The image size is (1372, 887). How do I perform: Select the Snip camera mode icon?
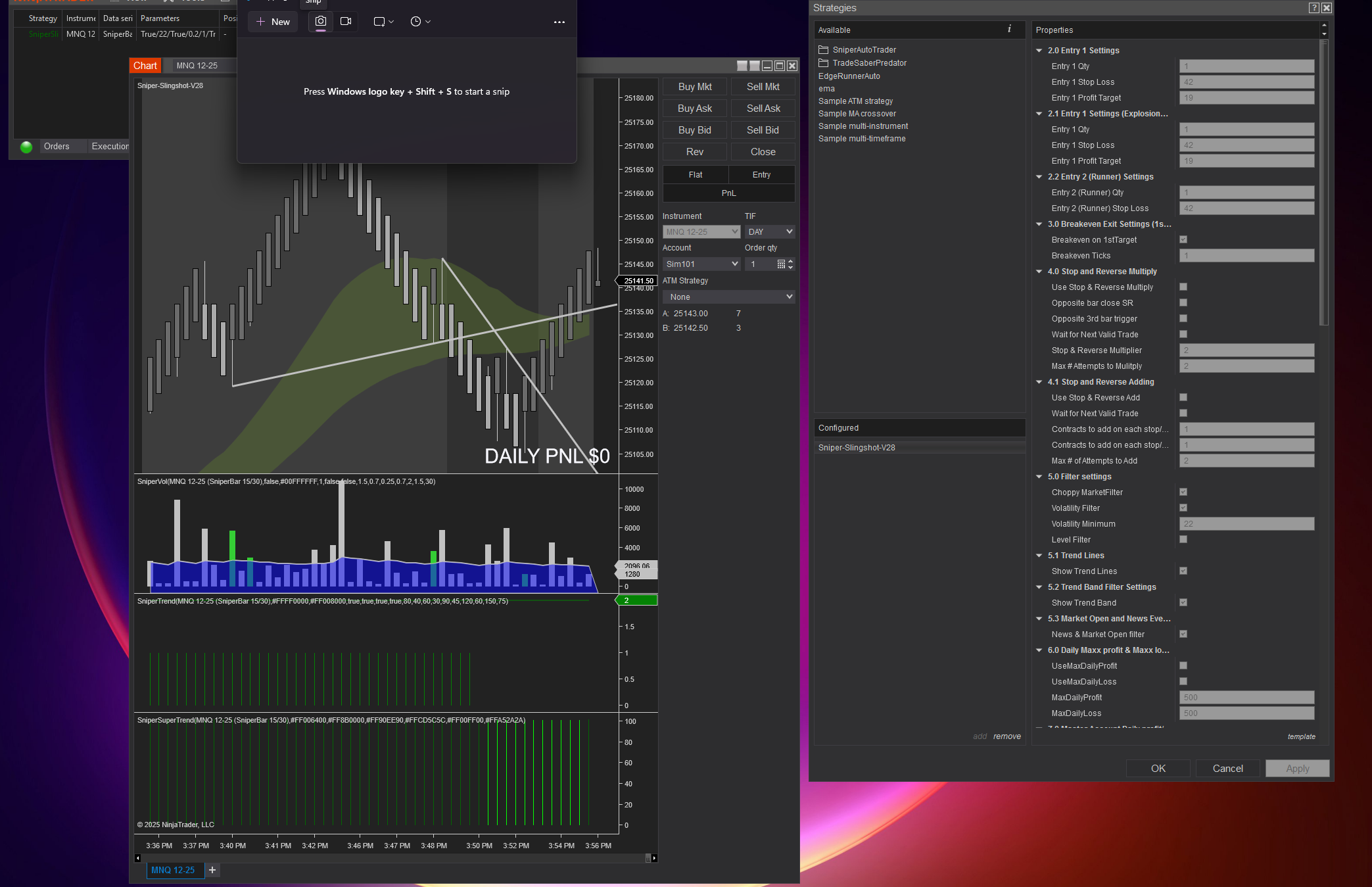coord(320,22)
